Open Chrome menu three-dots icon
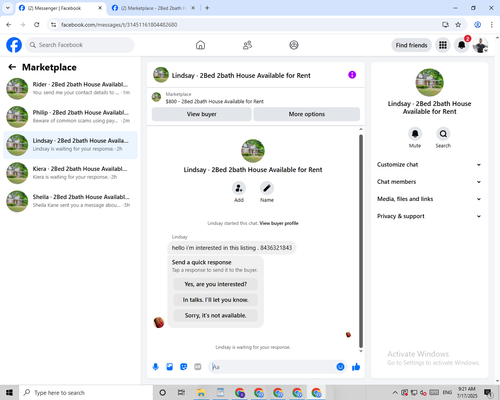The height and width of the screenshot is (400, 500). (x=491, y=25)
